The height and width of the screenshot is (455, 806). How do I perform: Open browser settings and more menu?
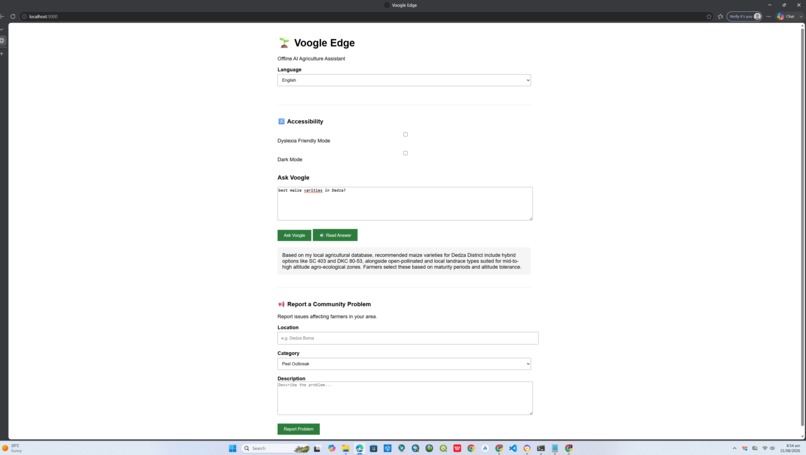[768, 16]
